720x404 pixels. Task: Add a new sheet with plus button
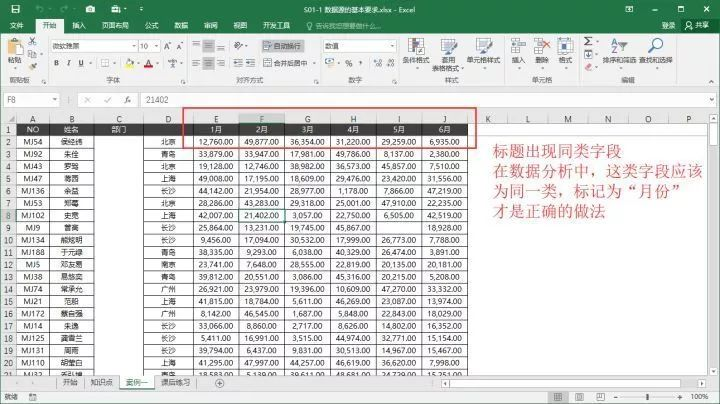pyautogui.click(x=219, y=383)
